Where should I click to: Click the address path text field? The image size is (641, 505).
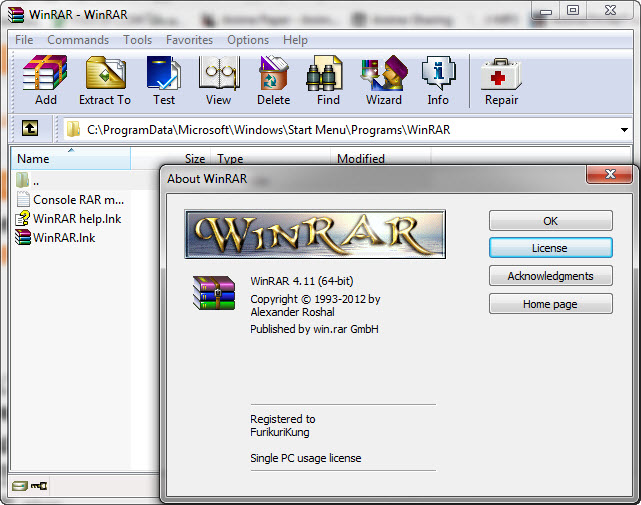pos(347,130)
